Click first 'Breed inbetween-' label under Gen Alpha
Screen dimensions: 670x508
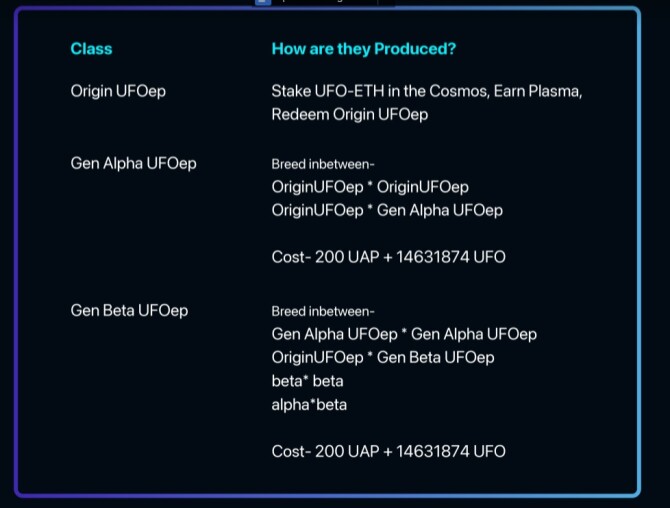point(323,164)
